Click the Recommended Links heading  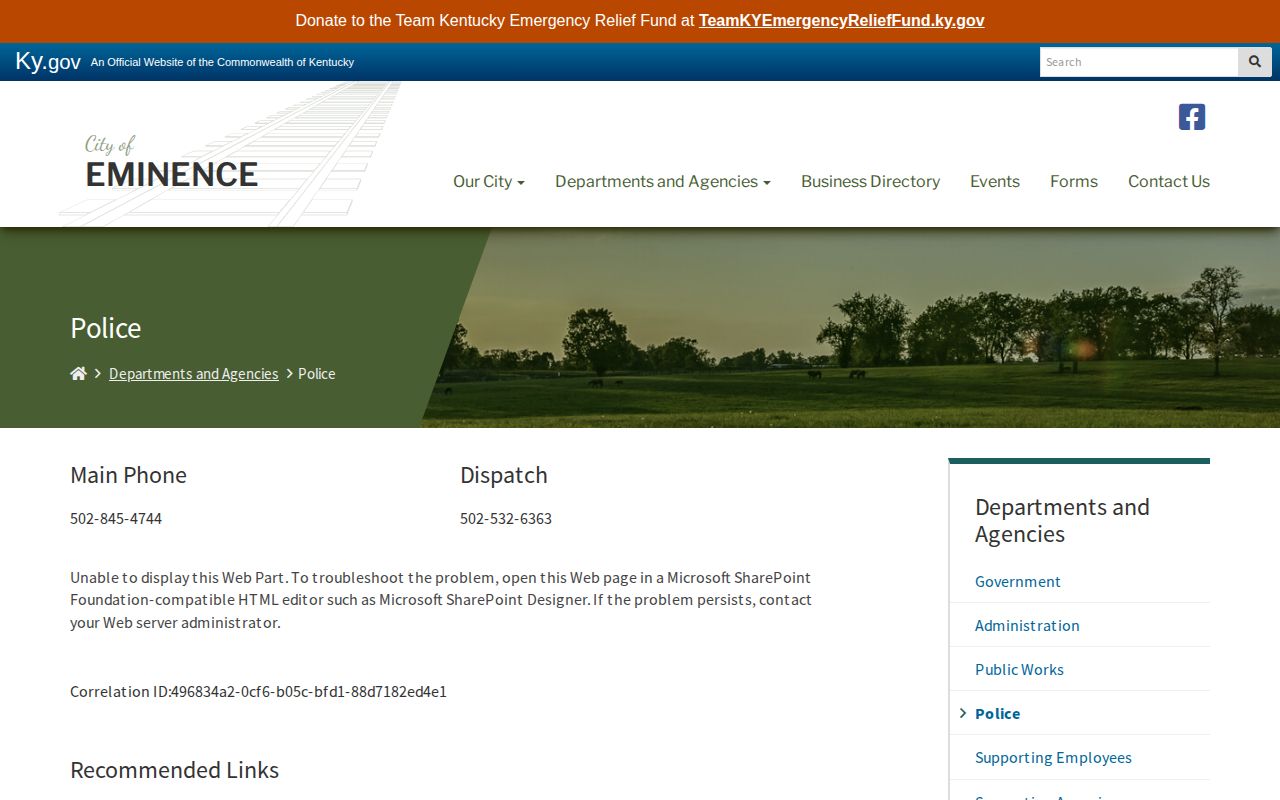tap(174, 770)
